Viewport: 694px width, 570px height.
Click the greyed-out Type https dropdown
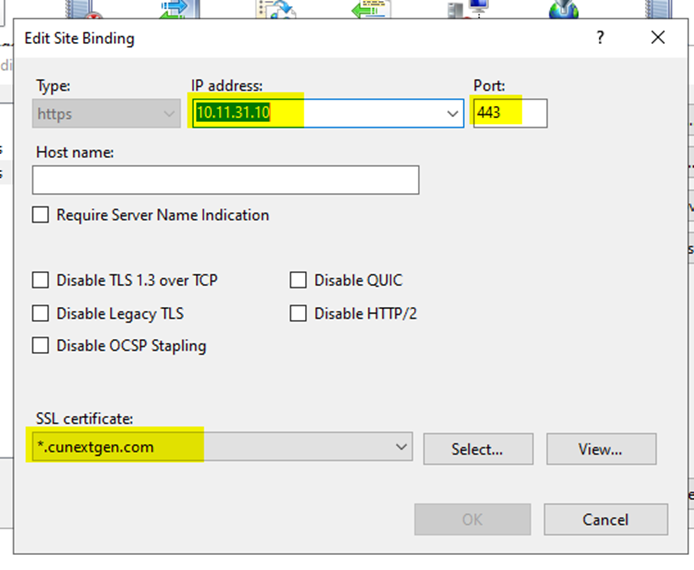click(106, 114)
